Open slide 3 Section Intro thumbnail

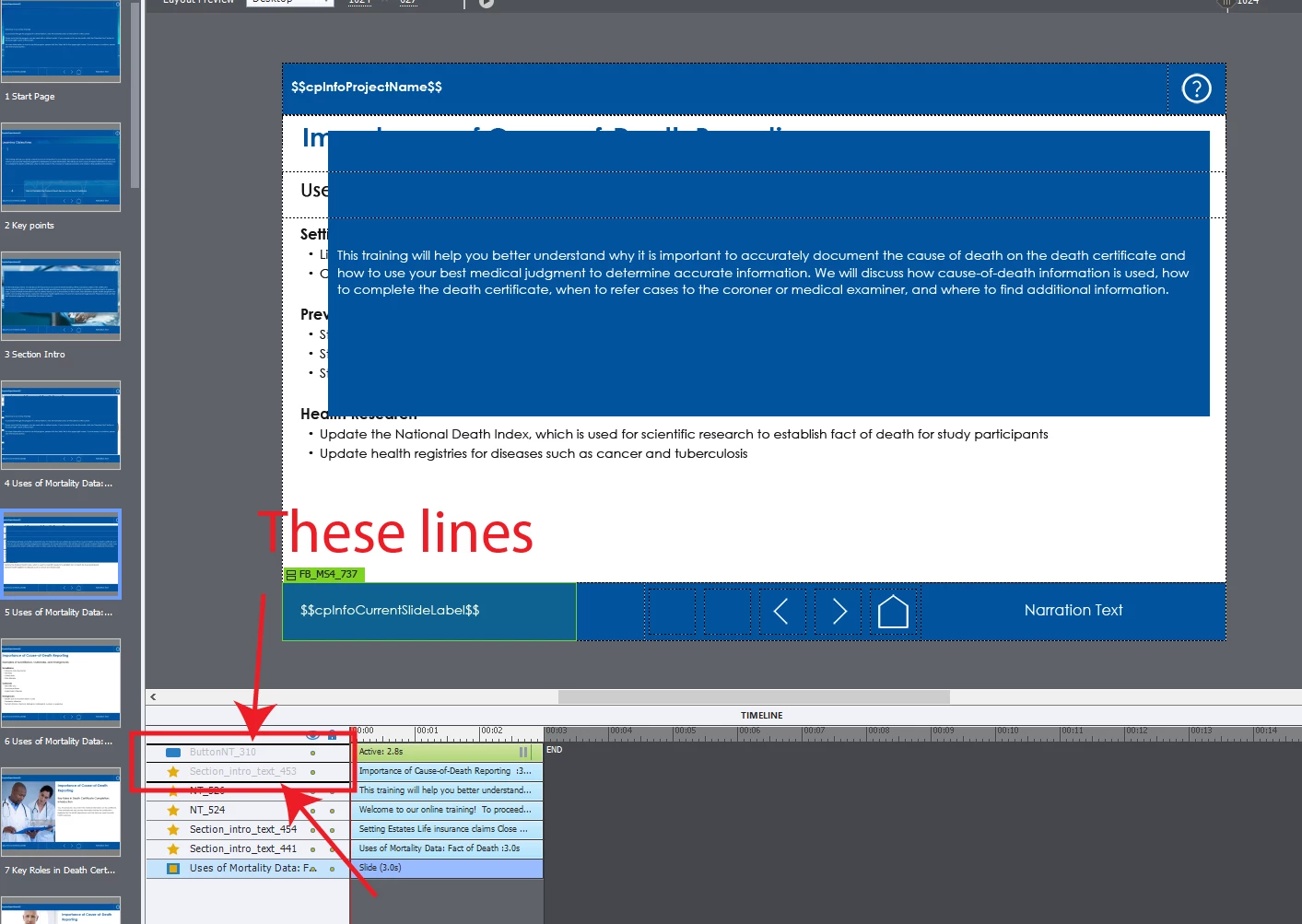61,296
